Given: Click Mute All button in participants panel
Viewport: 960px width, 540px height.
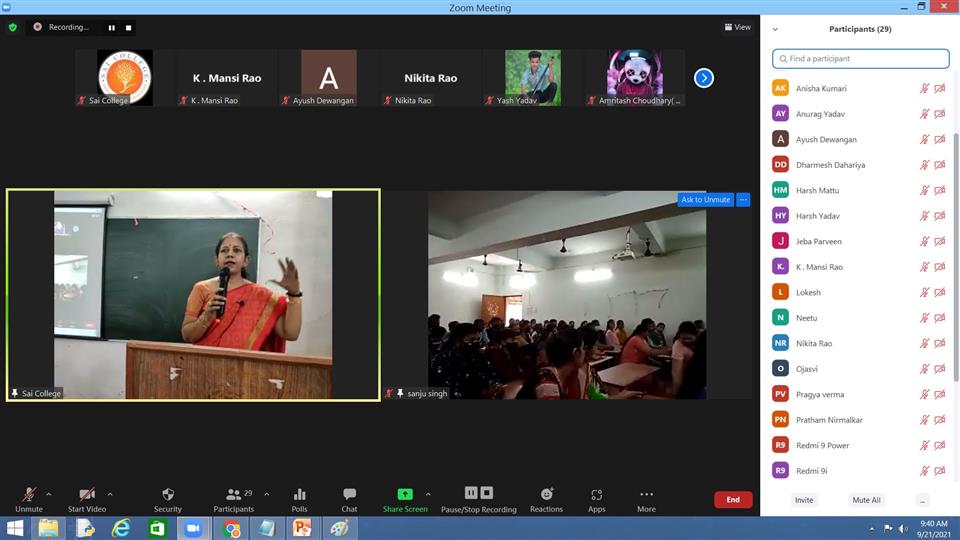Looking at the screenshot, I should (866, 500).
